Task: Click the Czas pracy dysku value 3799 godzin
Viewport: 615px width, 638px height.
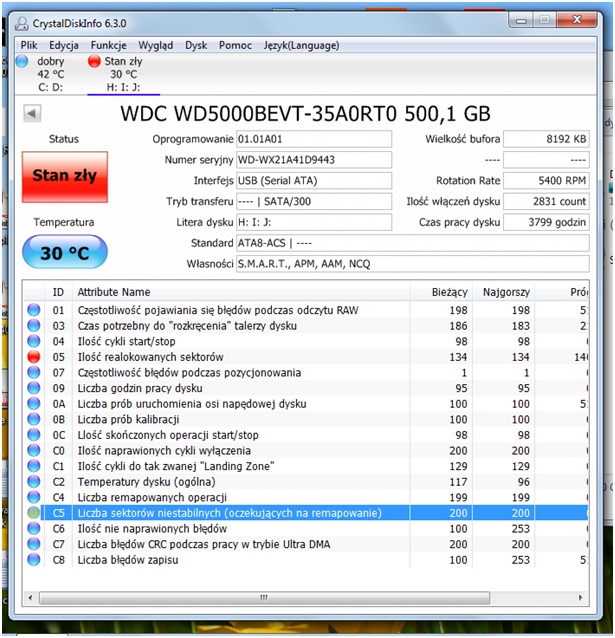Action: click(x=546, y=222)
